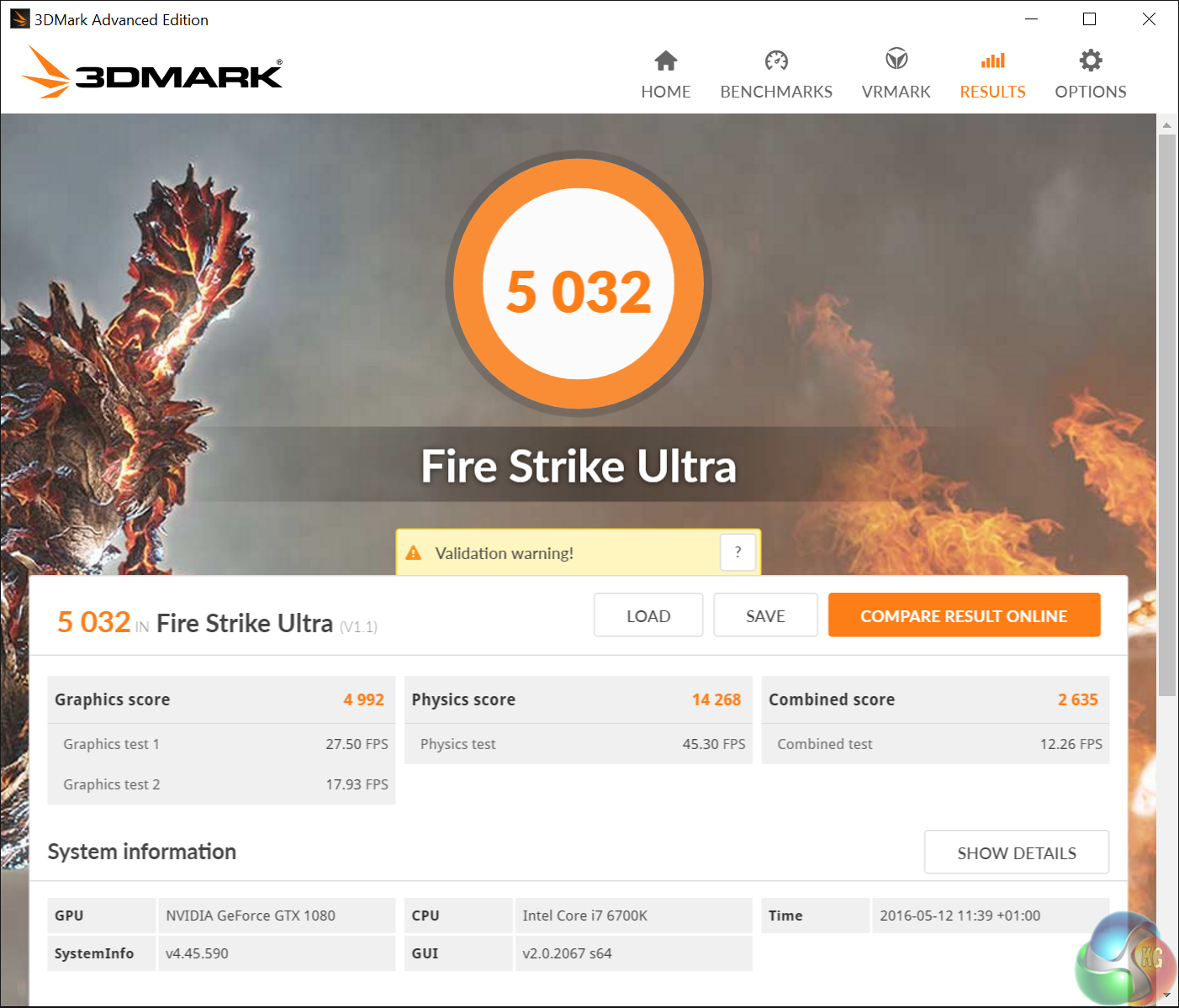Click the Home house icon
The height and width of the screenshot is (1008, 1179).
[666, 61]
